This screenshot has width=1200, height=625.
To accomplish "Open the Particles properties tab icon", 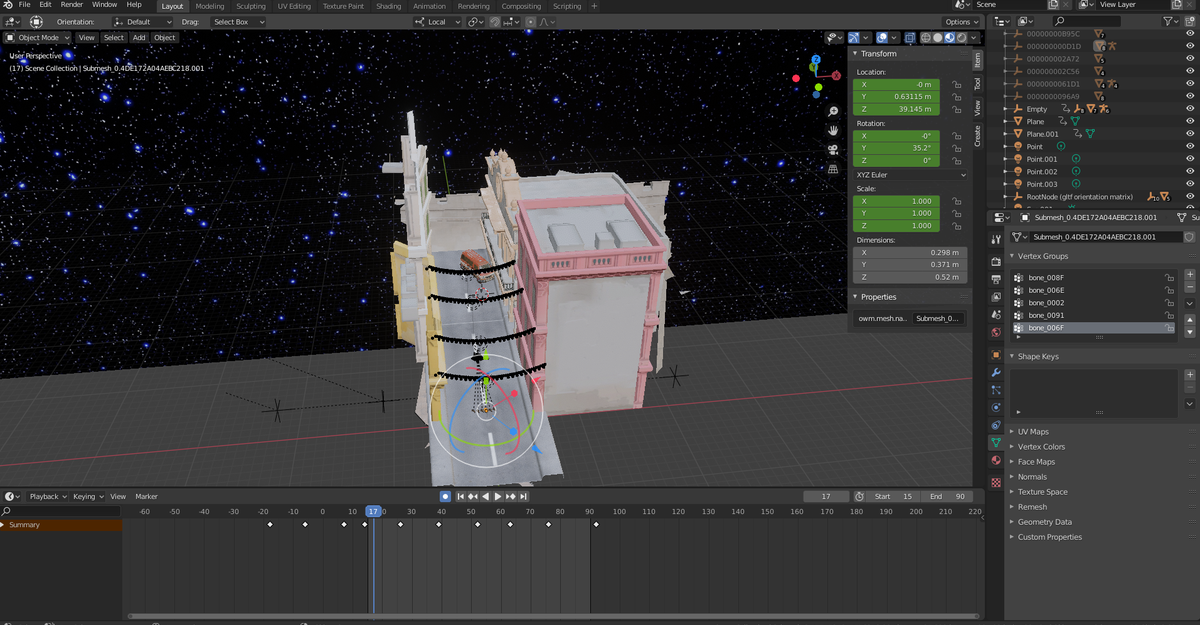I will (x=996, y=390).
